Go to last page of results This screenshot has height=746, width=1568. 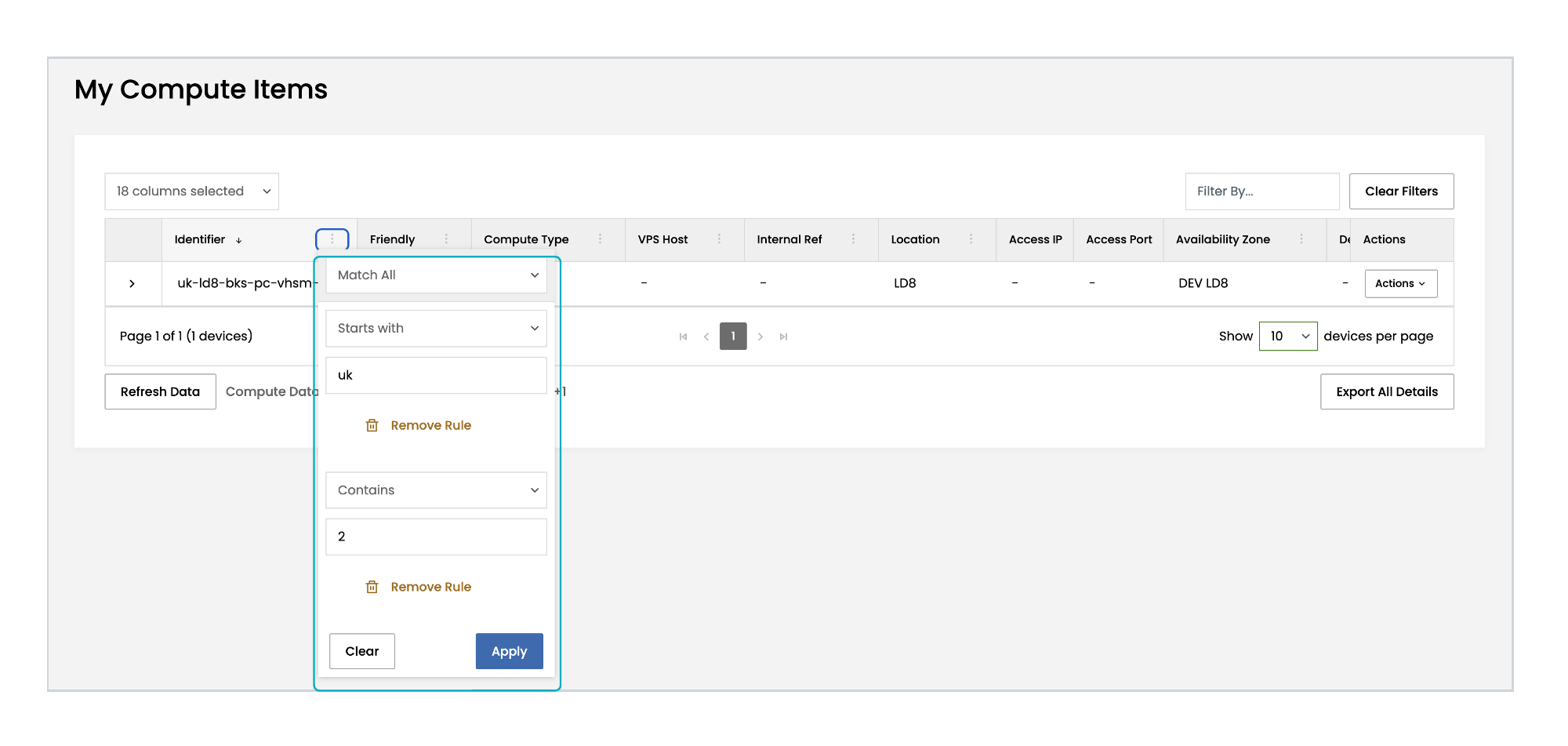click(x=783, y=337)
